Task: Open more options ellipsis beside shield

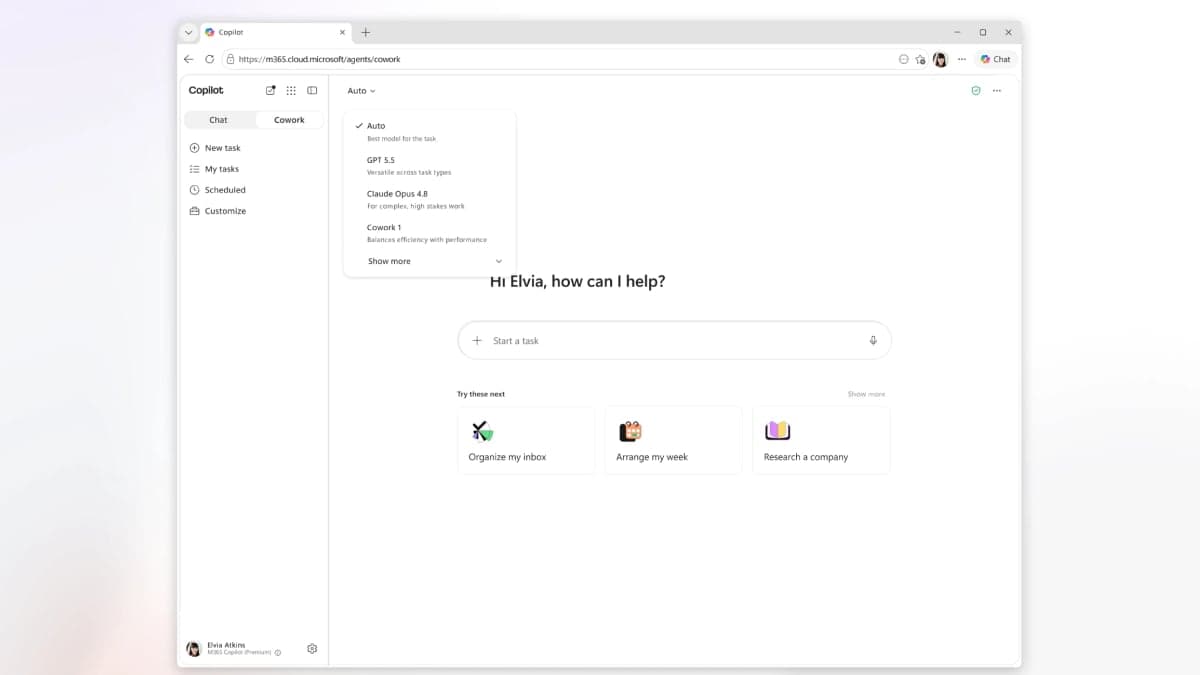Action: pos(997,90)
